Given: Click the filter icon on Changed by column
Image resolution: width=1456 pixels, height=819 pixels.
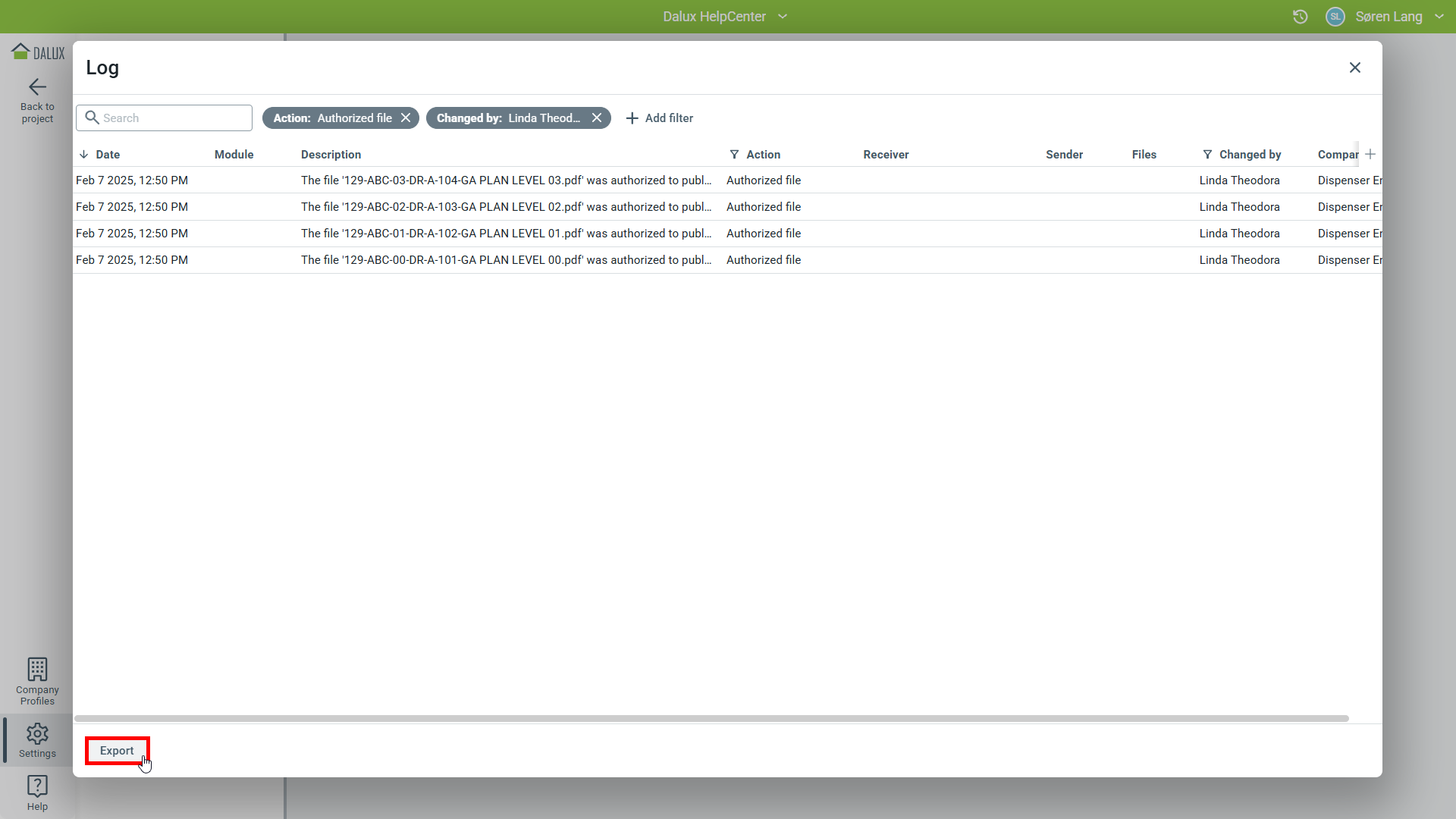Looking at the screenshot, I should [x=1207, y=155].
